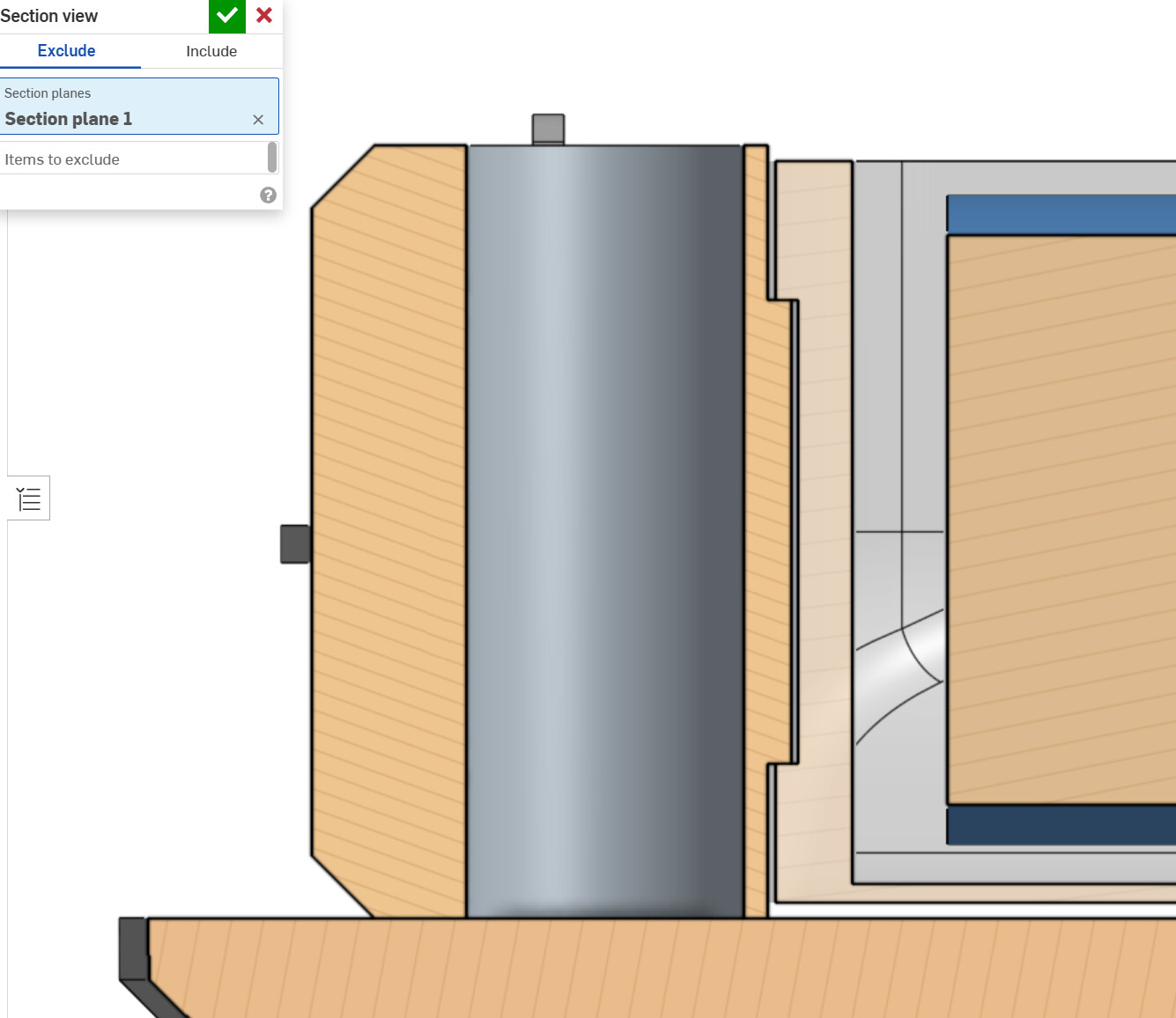1176x1018 pixels.
Task: Cancel section view with red X
Action: point(264,16)
